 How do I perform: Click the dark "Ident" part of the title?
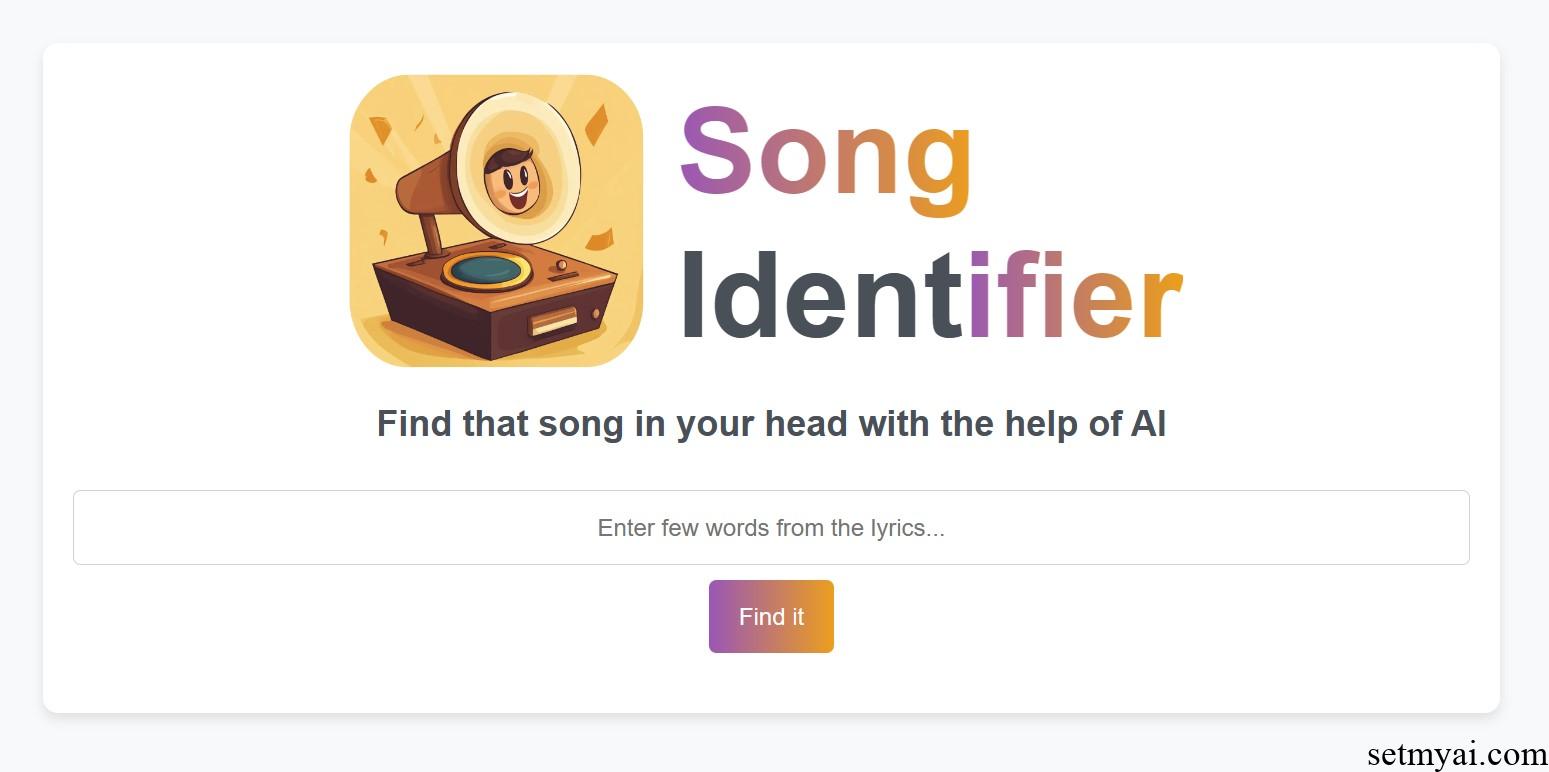tap(822, 295)
